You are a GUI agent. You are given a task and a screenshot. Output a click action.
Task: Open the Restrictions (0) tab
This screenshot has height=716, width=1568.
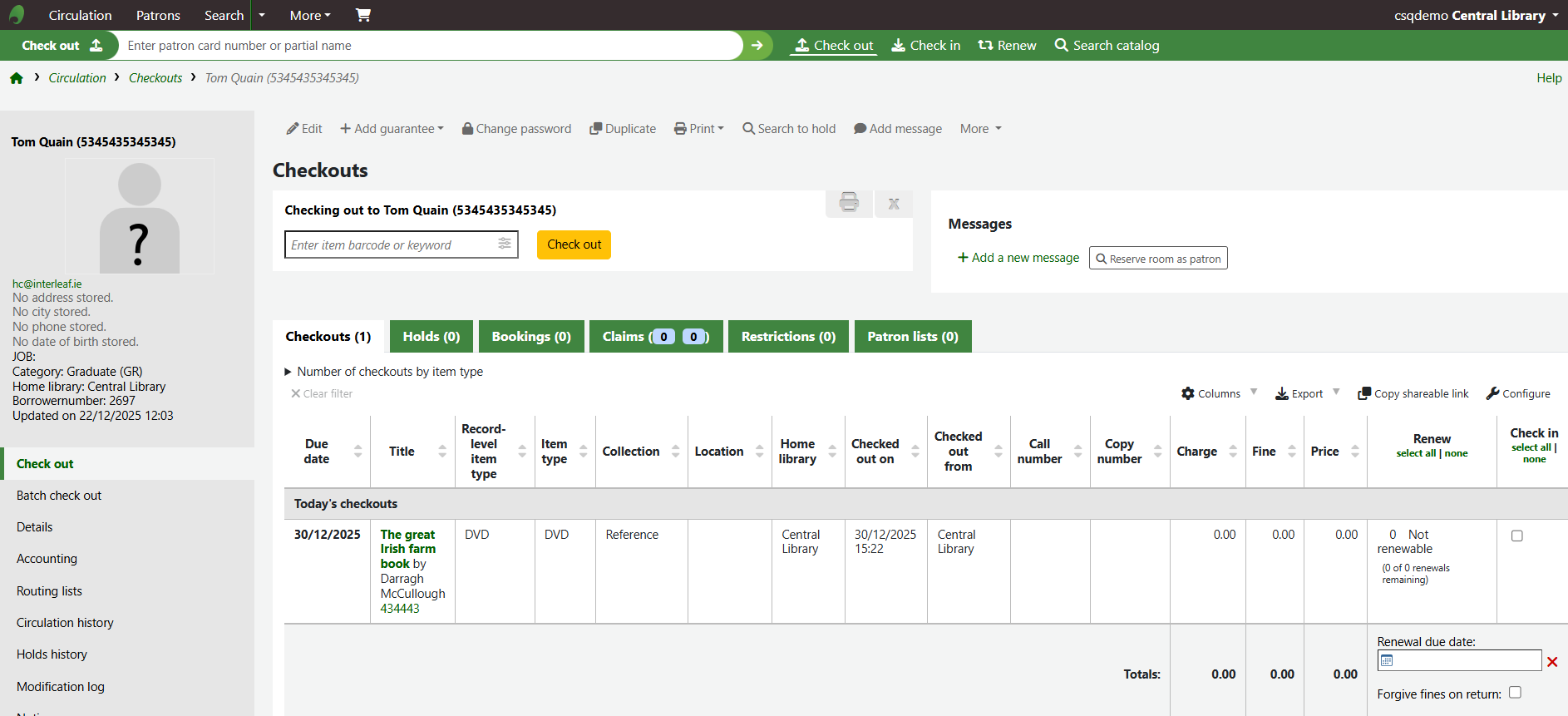pyautogui.click(x=787, y=337)
